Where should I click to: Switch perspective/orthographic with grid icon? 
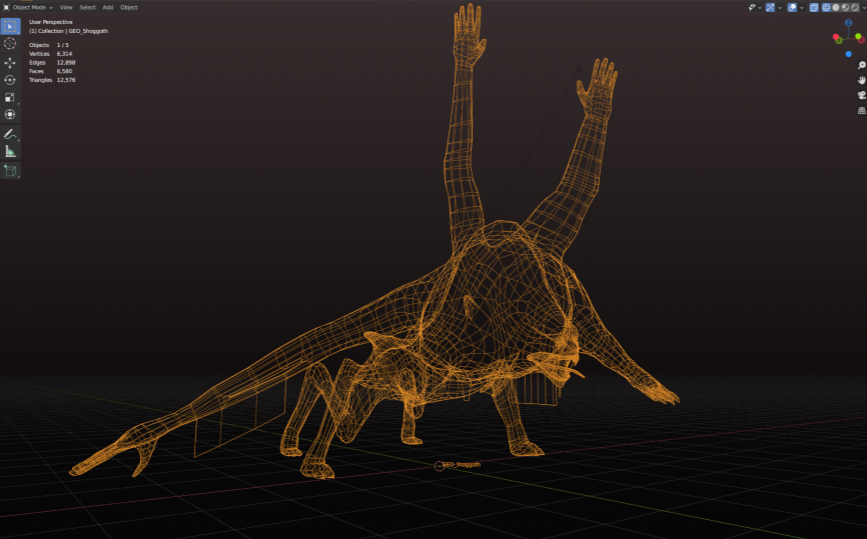click(x=861, y=111)
